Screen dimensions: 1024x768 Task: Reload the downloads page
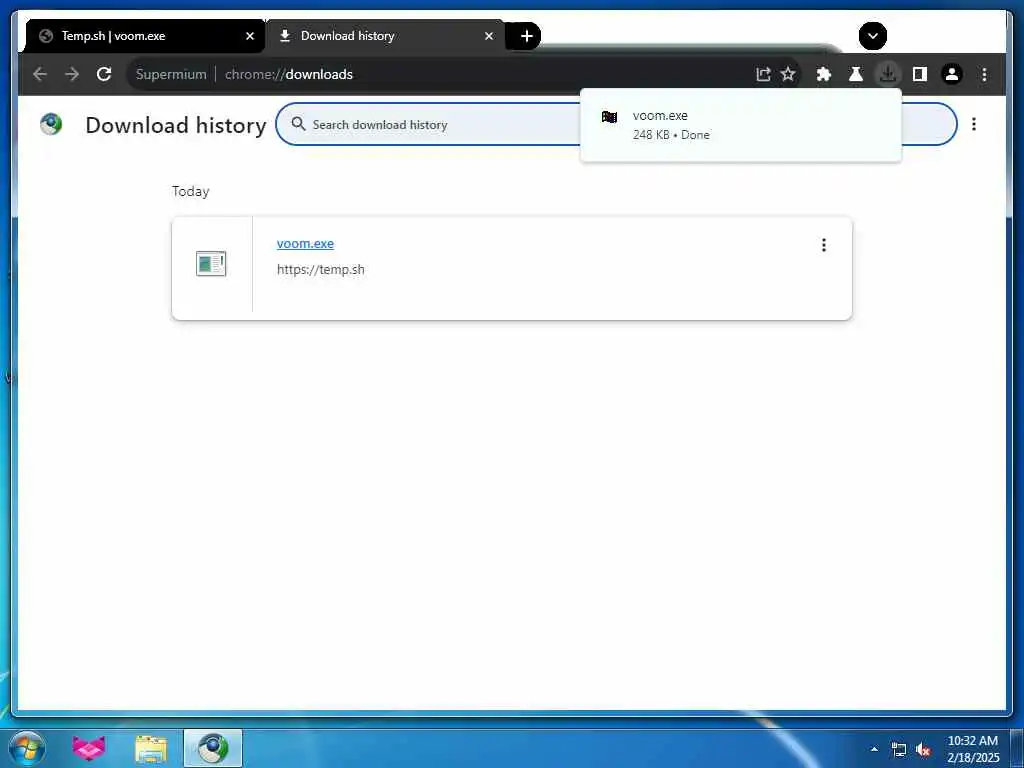tap(104, 74)
